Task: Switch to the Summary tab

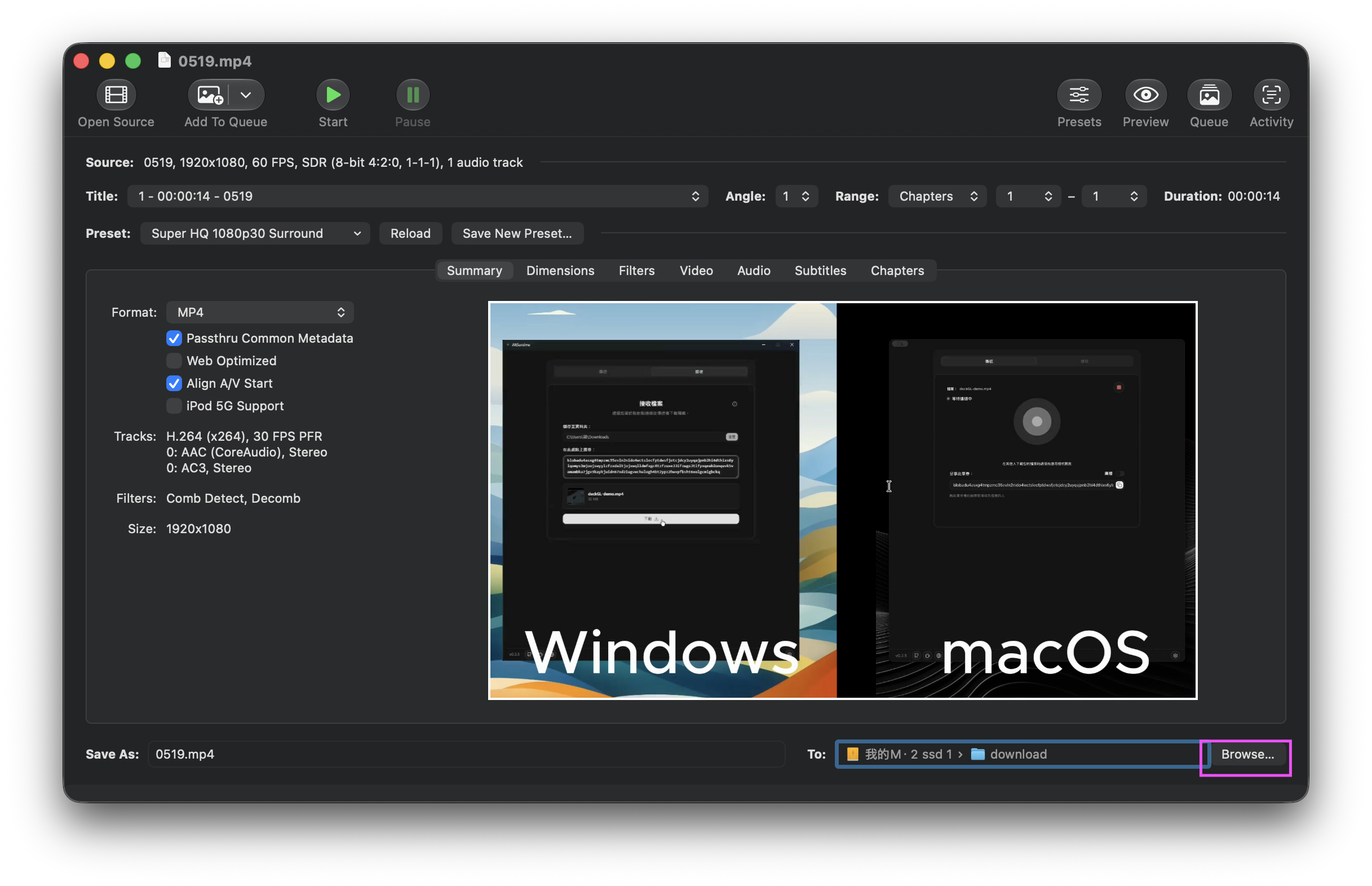Action: [x=474, y=271]
